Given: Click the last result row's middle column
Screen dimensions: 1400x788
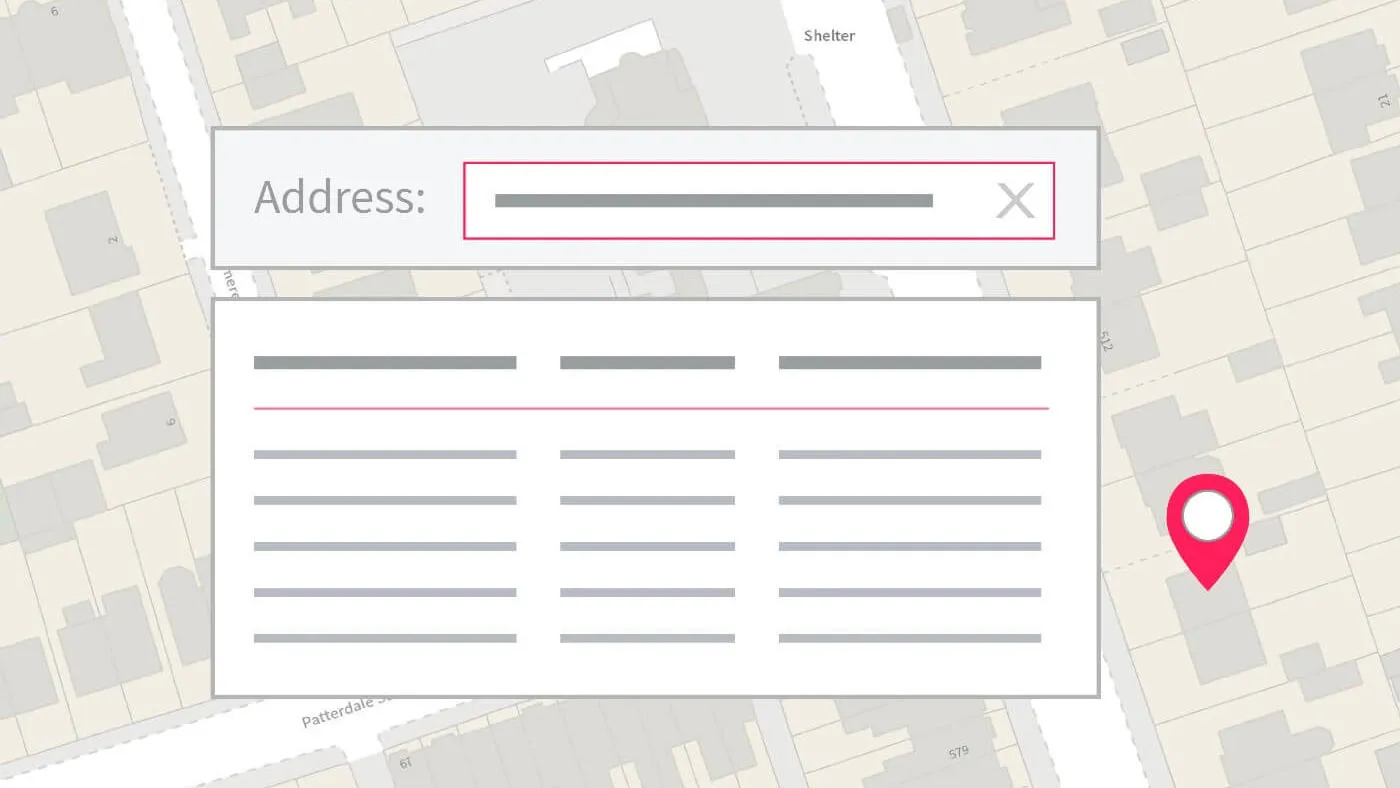Looking at the screenshot, I should click(x=647, y=638).
